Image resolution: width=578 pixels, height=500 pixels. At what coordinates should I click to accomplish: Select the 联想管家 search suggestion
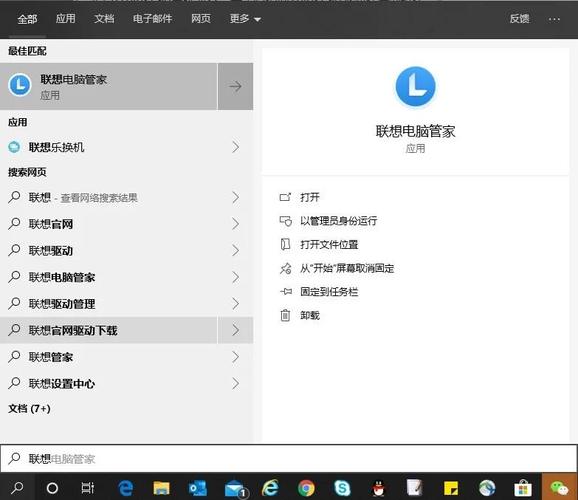tap(108, 357)
